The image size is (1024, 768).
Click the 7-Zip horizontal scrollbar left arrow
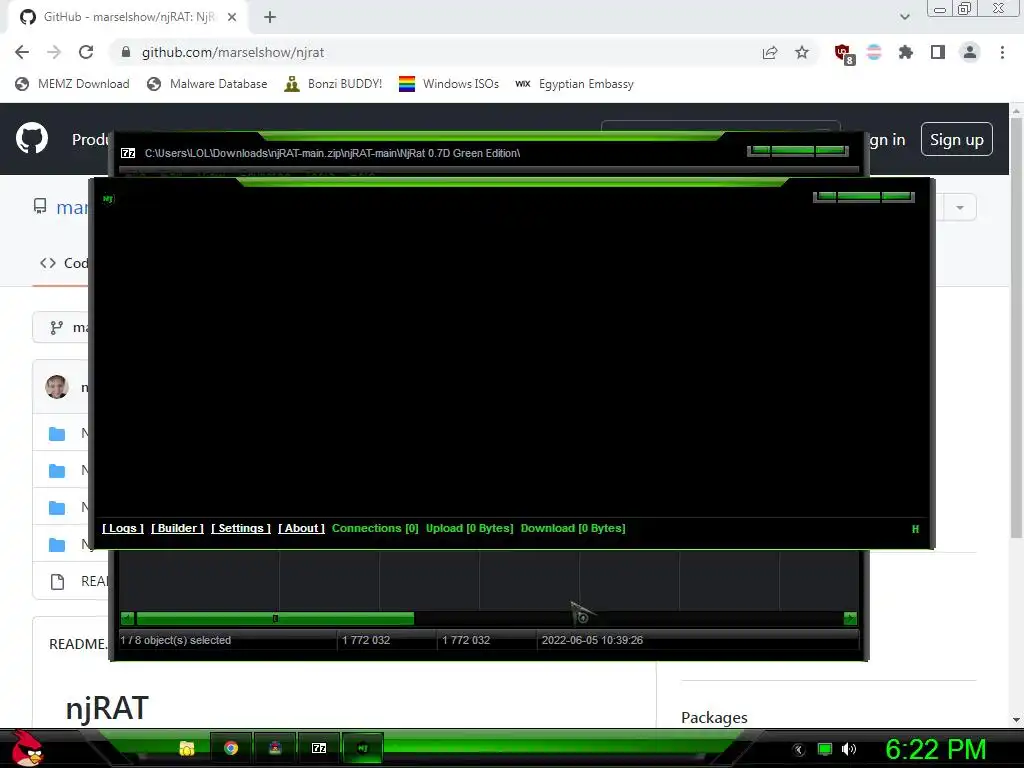pos(127,618)
